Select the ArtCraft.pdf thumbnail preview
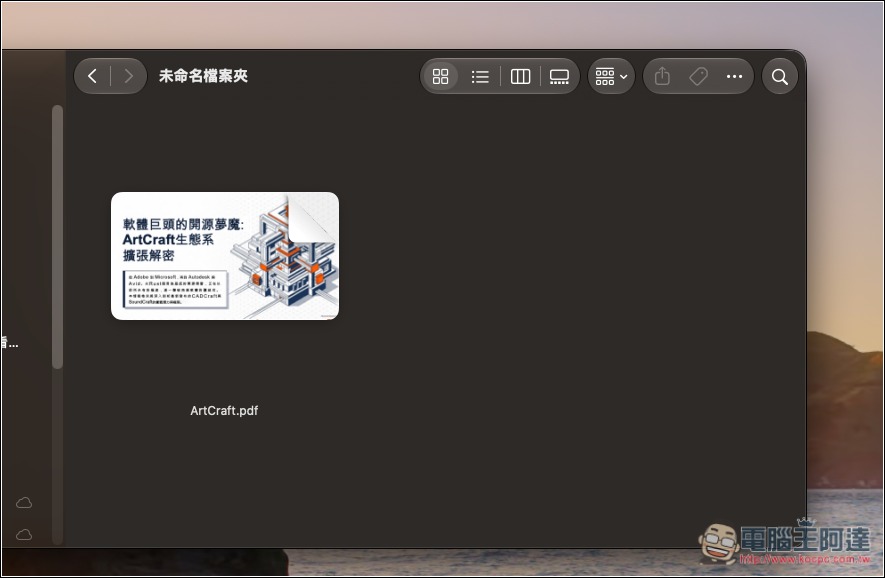This screenshot has height=578, width=885. 225,256
